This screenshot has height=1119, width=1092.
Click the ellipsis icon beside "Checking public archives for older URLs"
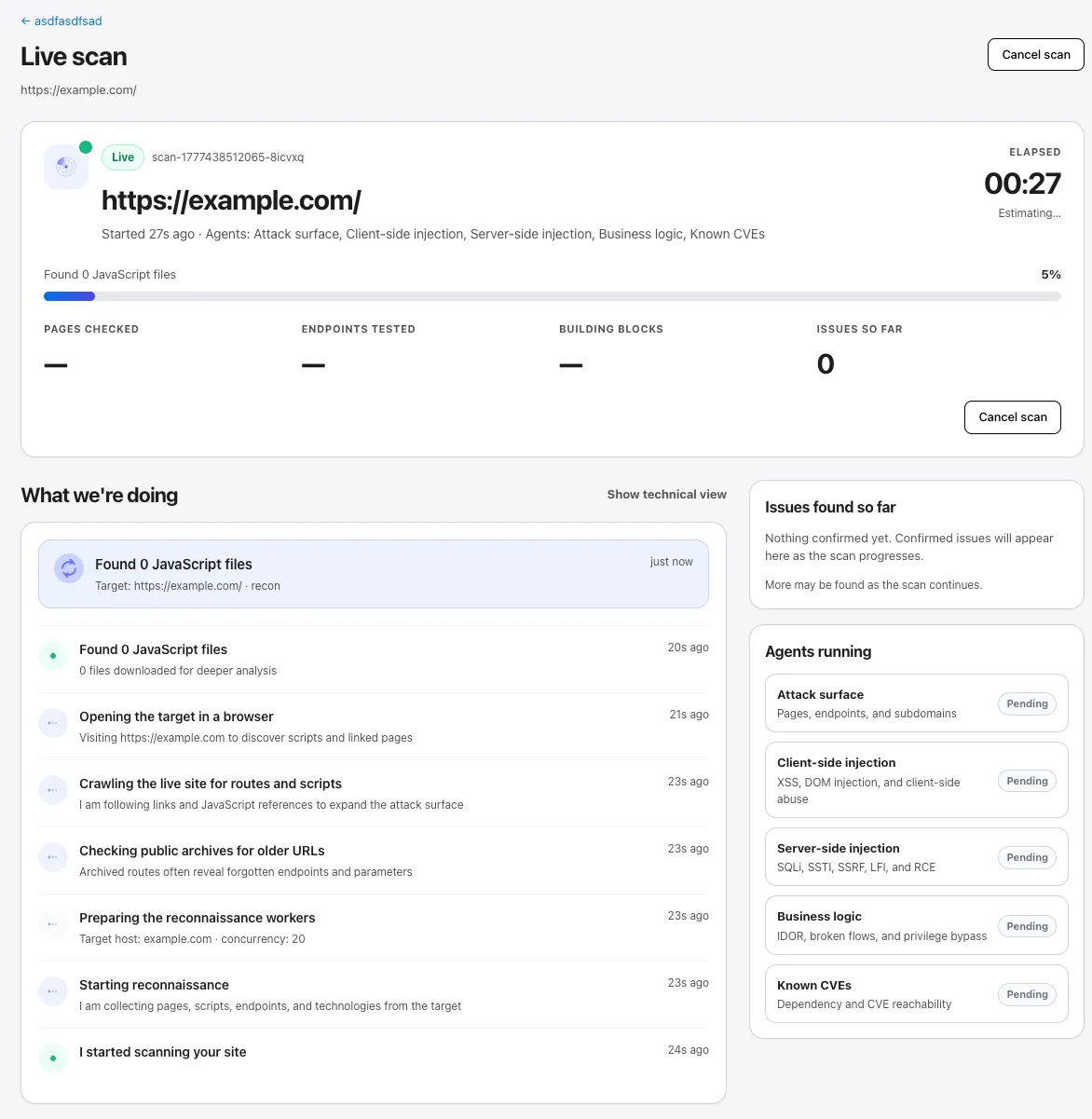(53, 857)
